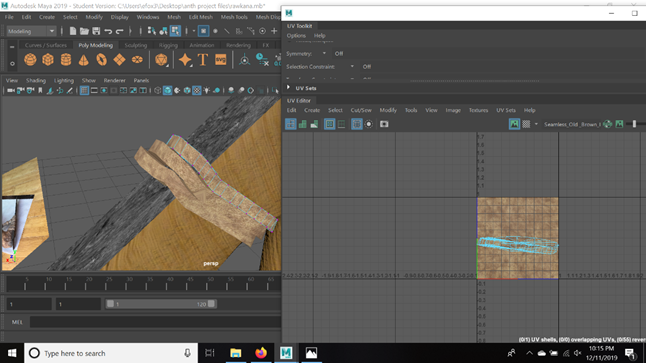Viewport: 646px width, 363px height.
Task: Open the Edit Mesh menu
Action: coord(201,17)
